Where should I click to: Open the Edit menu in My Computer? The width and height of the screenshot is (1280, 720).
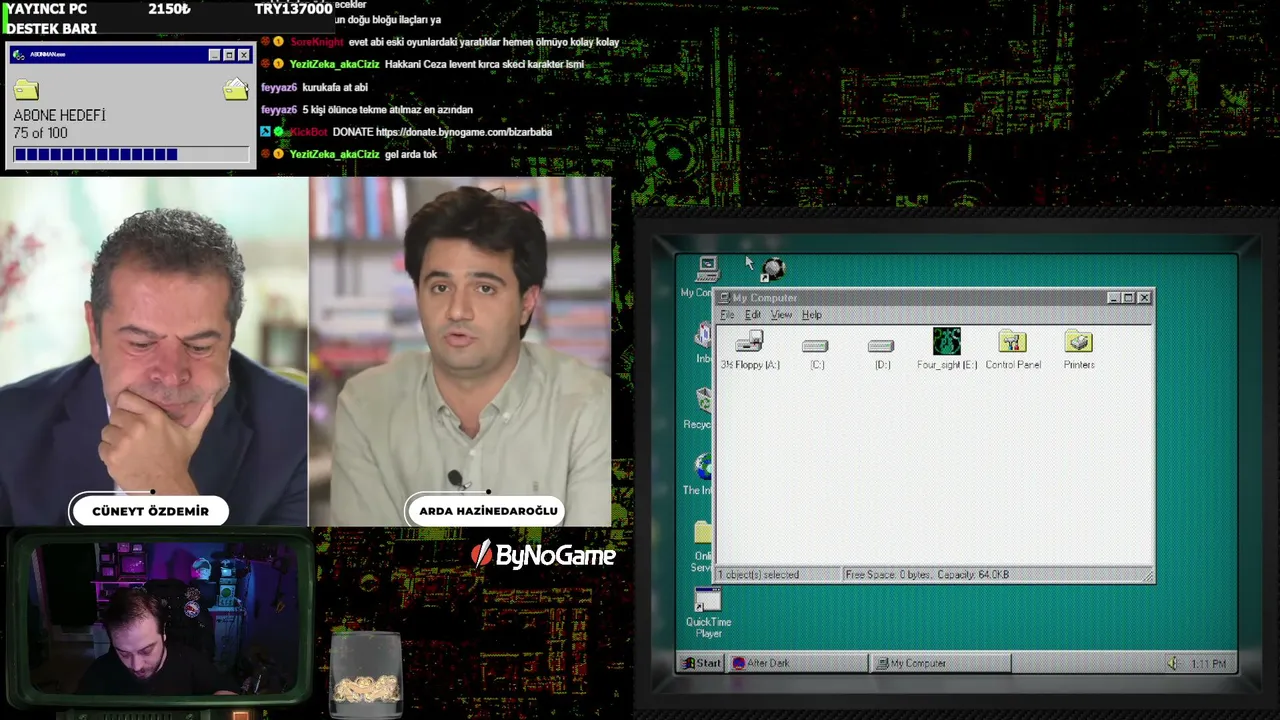pos(752,315)
